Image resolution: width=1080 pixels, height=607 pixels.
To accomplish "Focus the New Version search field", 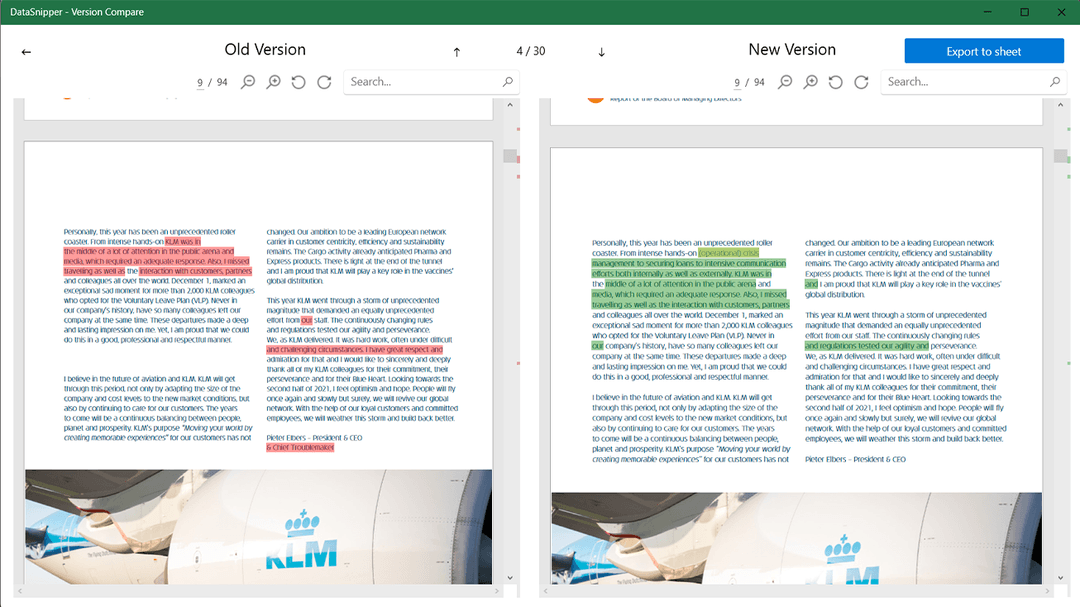I will point(958,82).
